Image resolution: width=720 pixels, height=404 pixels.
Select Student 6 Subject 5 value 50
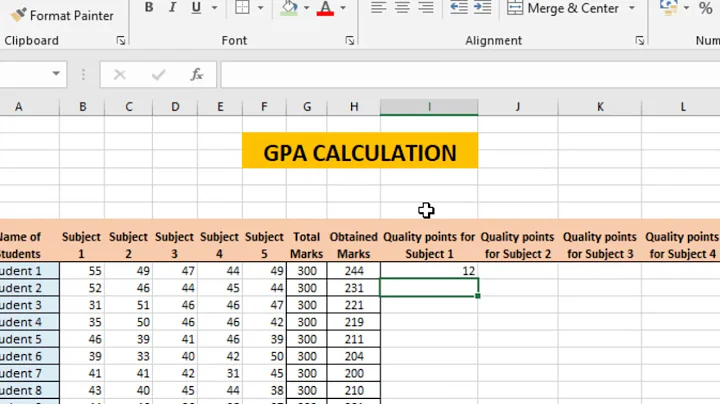pos(264,356)
